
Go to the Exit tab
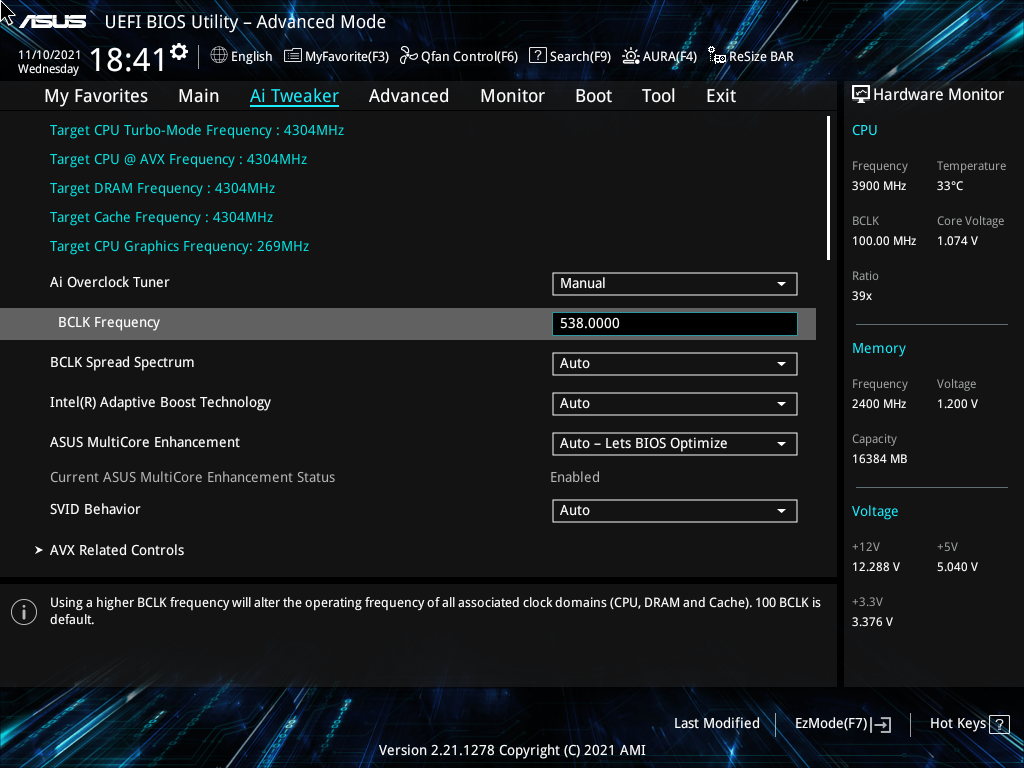pos(721,96)
